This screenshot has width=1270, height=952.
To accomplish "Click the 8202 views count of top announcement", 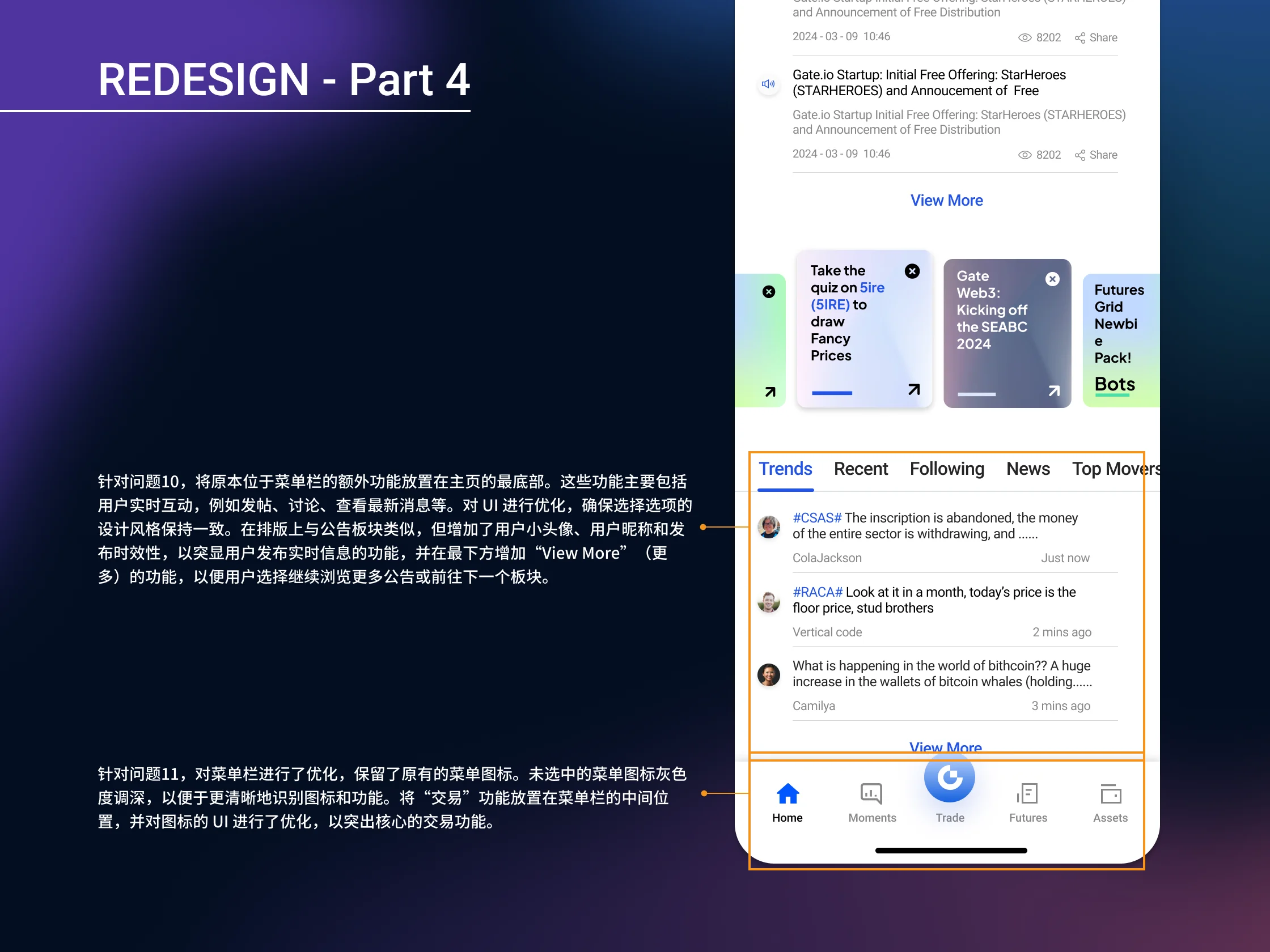I will point(1040,38).
